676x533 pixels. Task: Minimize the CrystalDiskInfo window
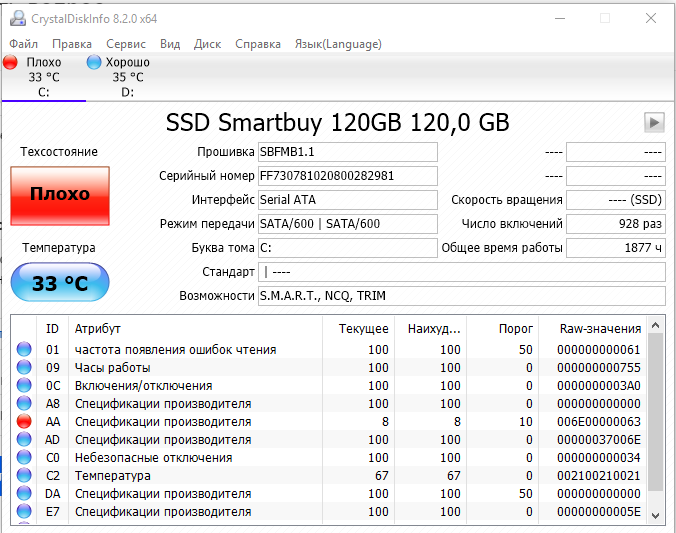click(x=560, y=18)
